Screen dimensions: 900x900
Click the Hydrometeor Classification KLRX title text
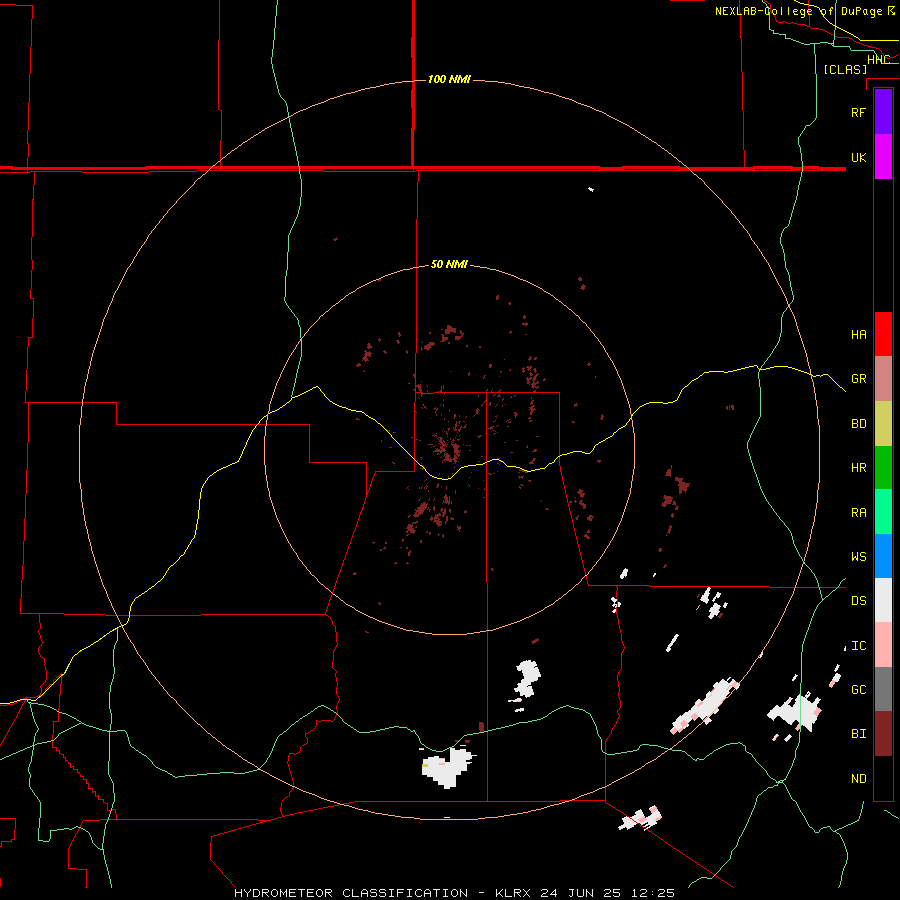(454, 893)
